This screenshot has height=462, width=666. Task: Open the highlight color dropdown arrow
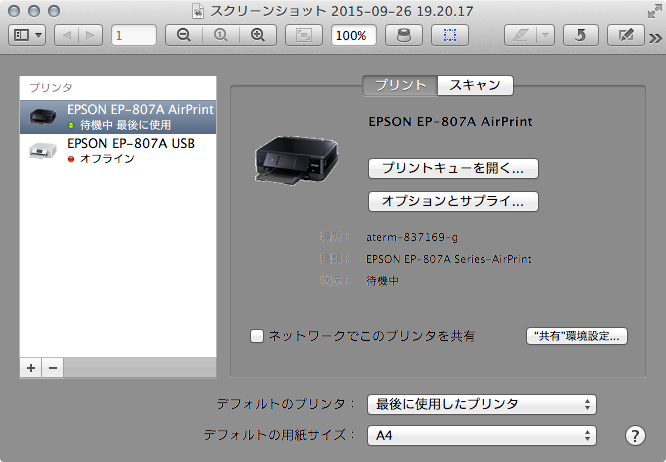click(x=546, y=35)
